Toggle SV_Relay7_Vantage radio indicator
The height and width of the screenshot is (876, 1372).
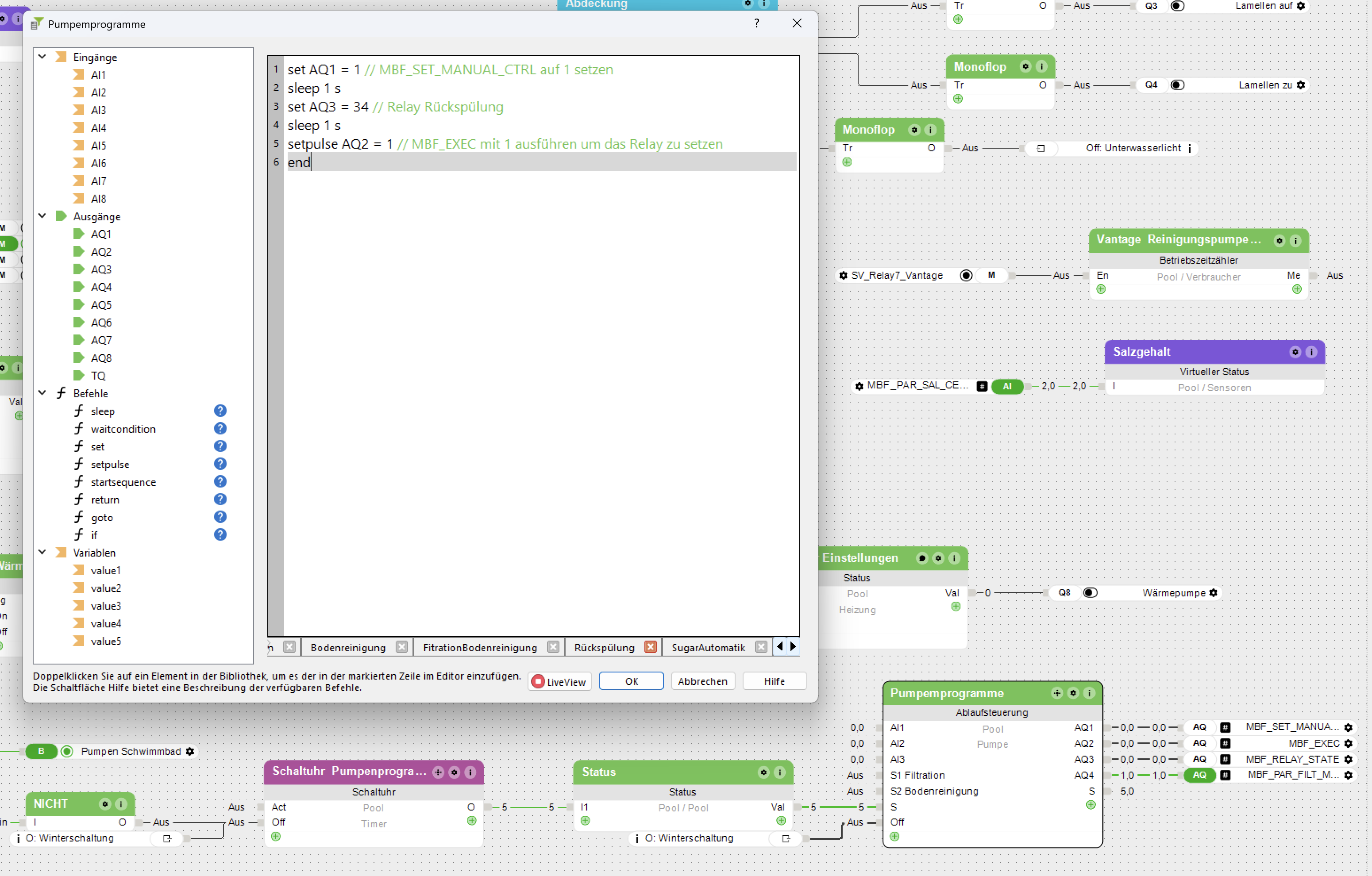point(966,276)
